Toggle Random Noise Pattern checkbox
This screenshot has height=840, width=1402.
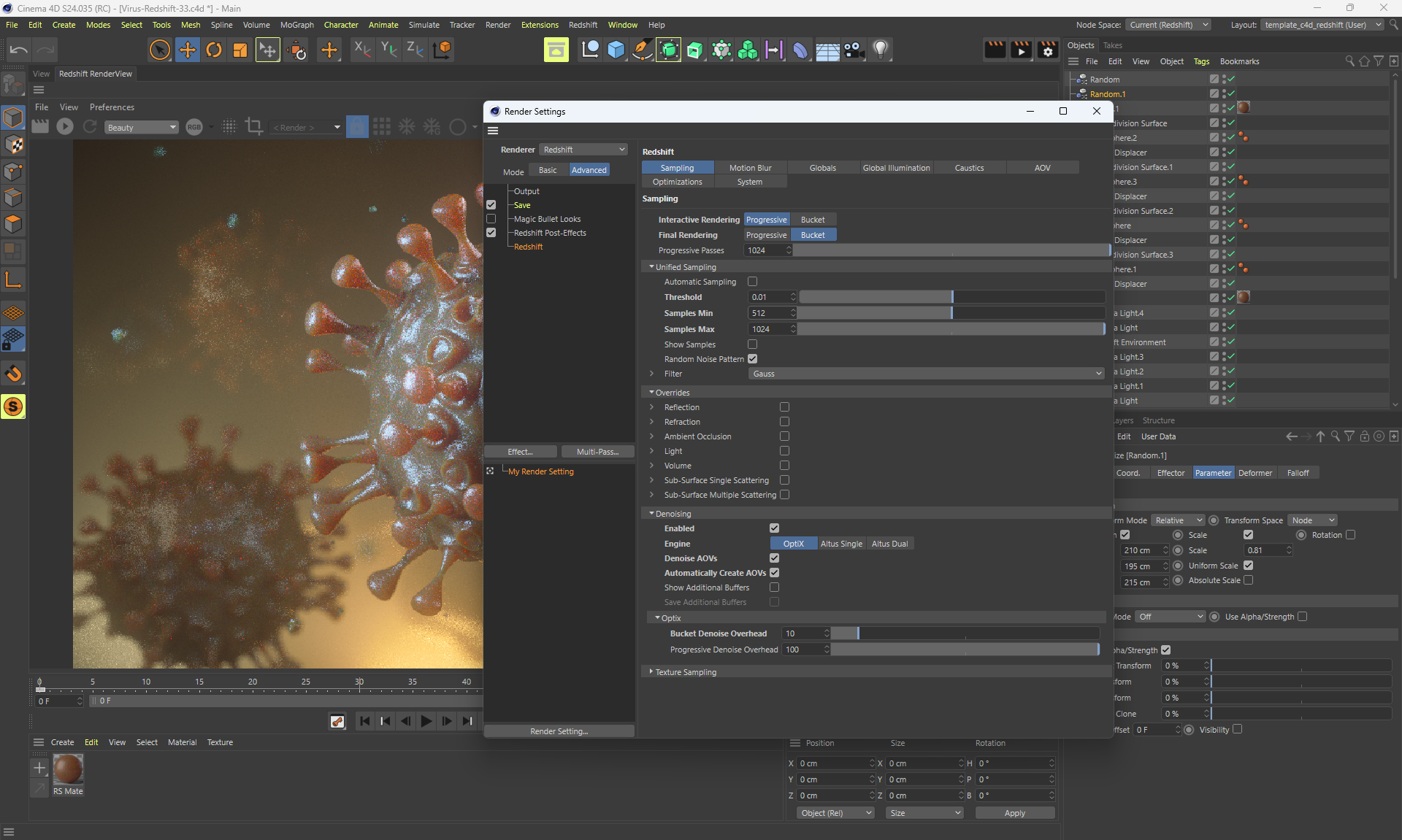tap(752, 359)
